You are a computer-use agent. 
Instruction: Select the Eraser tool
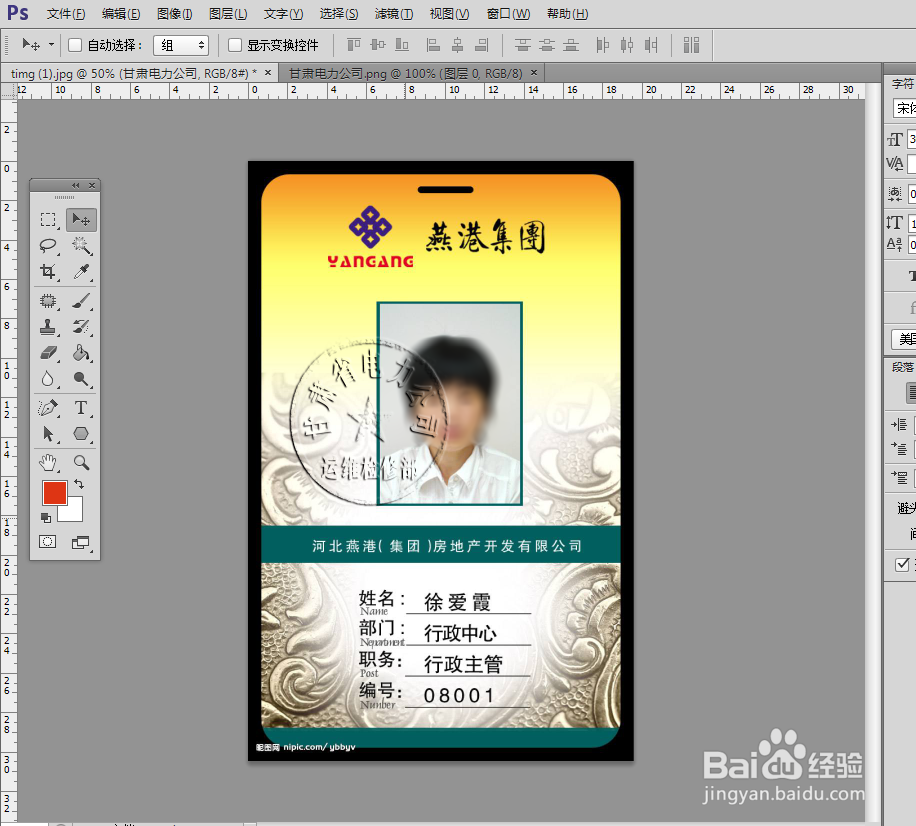click(x=48, y=353)
